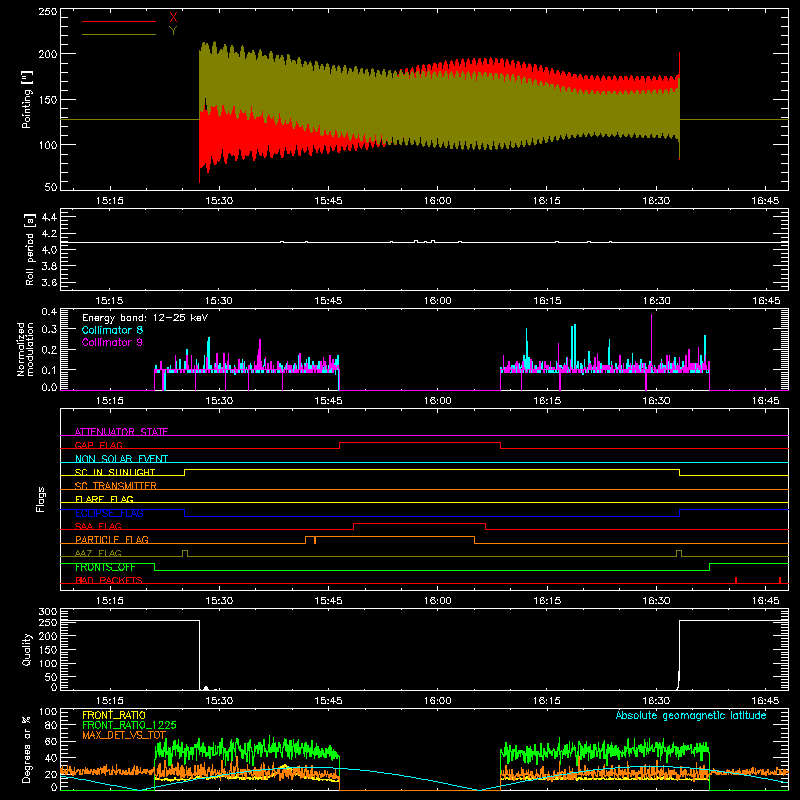Click the NON_SOLAR_EVENT flag label
Image resolution: width=800 pixels, height=800 pixels.
click(121, 459)
